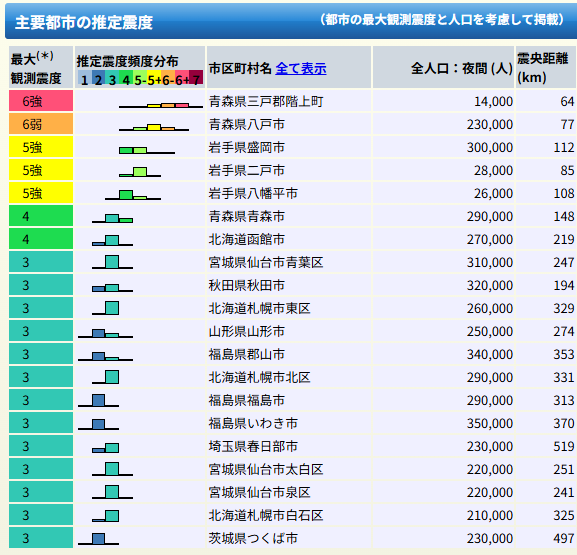The image size is (577, 555).
Task: Select 青森県三戸郡階上町 city name
Action: 266,101
